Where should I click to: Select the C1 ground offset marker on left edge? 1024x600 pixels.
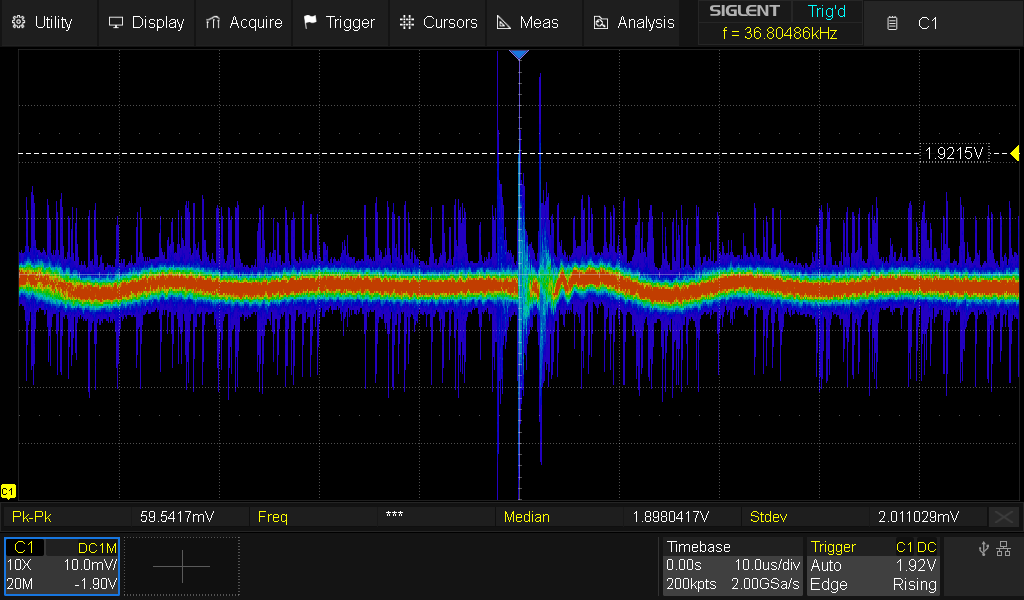coord(8,491)
